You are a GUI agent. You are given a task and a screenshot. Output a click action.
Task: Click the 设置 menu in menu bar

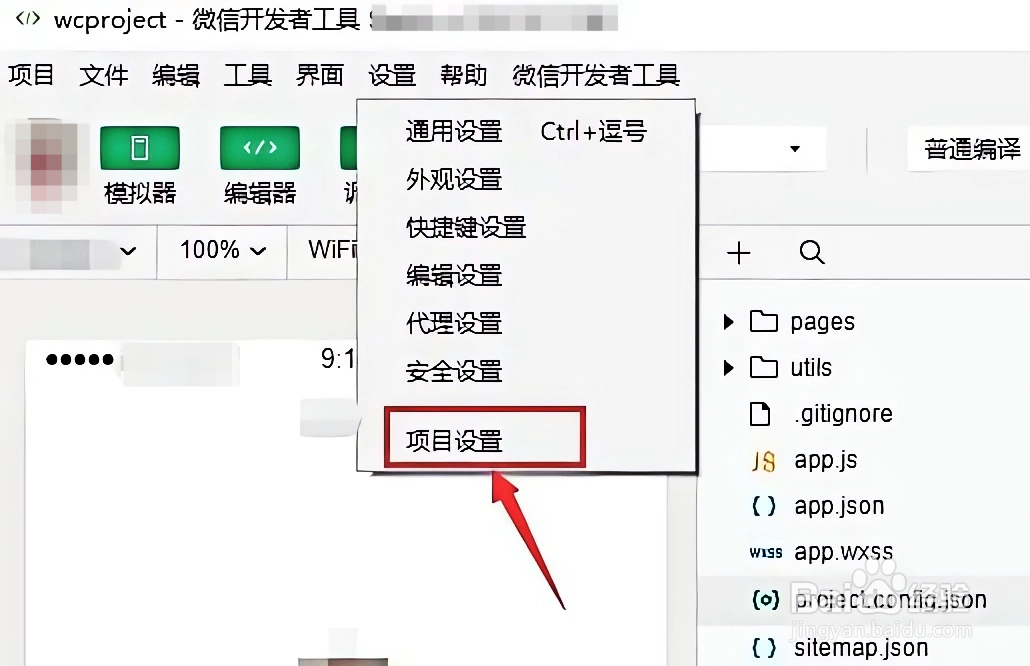coord(392,75)
